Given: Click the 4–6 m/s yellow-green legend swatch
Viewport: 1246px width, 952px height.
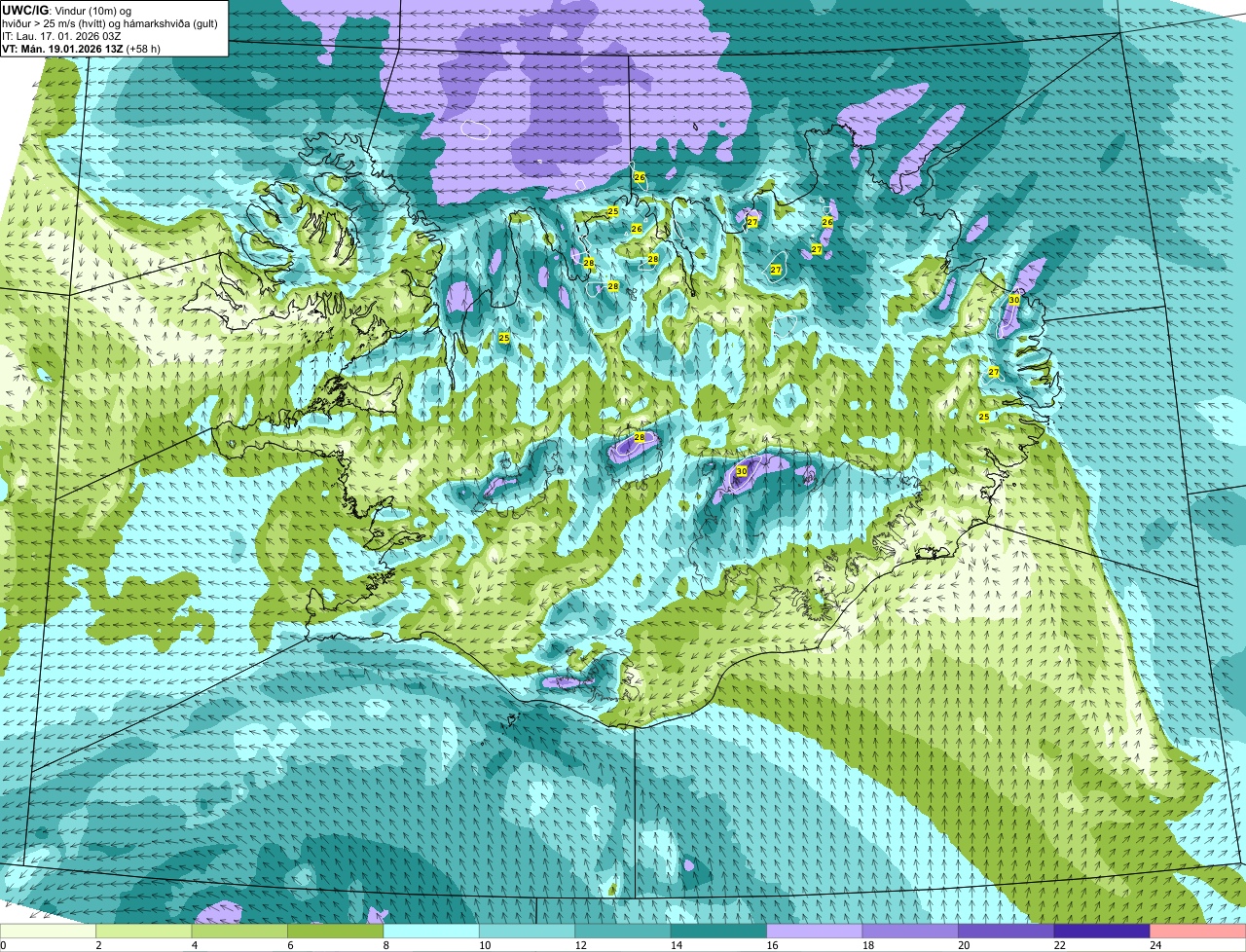Looking at the screenshot, I should pos(240,932).
